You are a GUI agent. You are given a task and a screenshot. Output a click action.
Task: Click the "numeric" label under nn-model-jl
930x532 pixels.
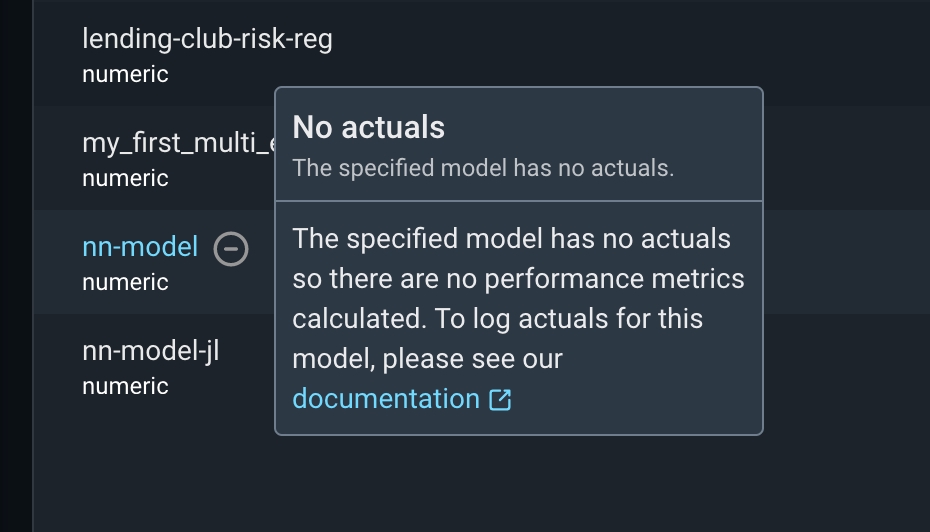(125, 386)
